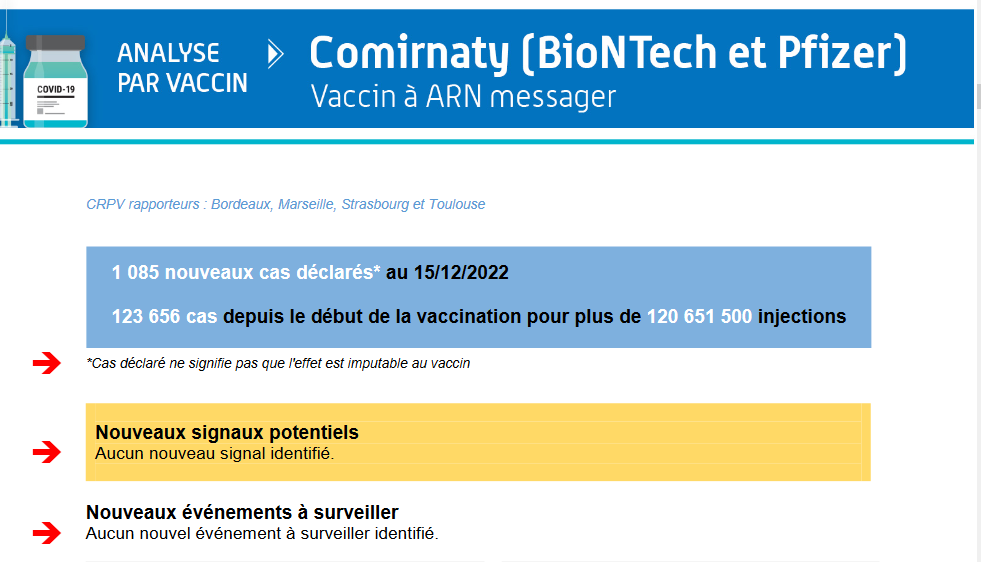Click the Comirnaty (BioNTech et Pfizer) title
This screenshot has width=981, height=562.
[607, 53]
